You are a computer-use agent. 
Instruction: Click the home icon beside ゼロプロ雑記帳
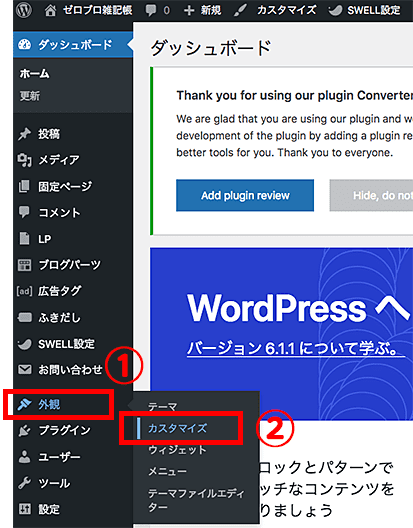(x=51, y=10)
